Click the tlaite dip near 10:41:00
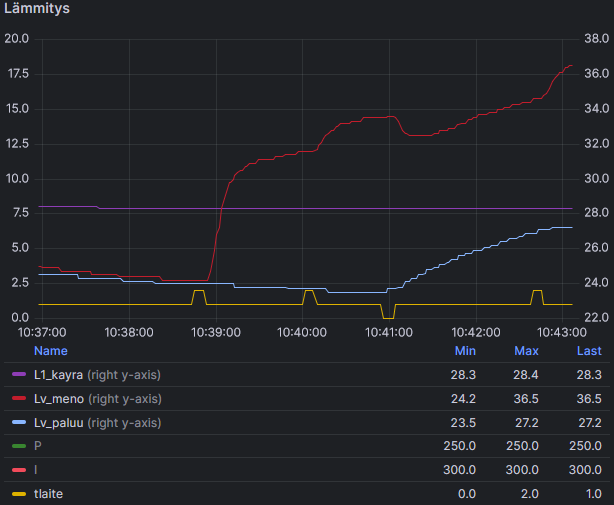 click(389, 316)
